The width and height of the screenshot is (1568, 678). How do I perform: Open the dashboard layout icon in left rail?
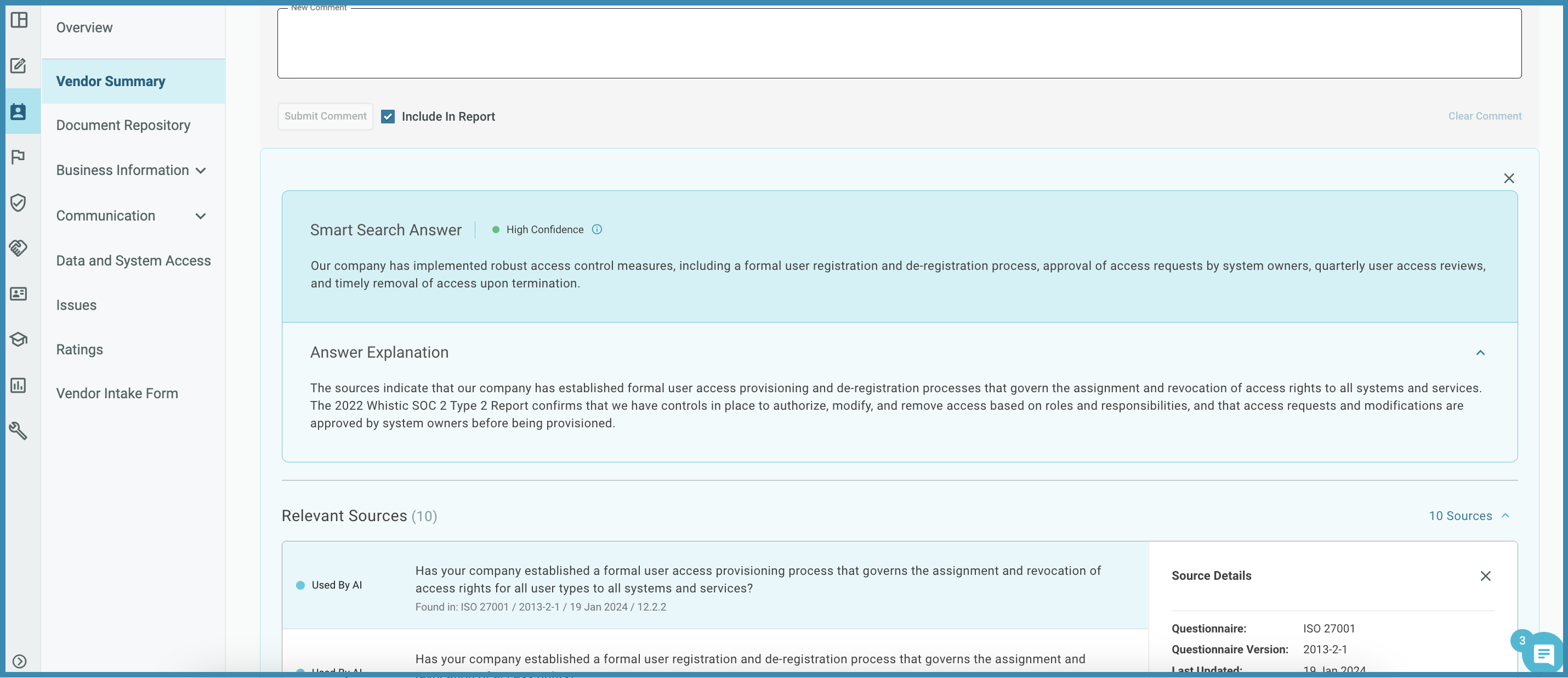(20, 20)
